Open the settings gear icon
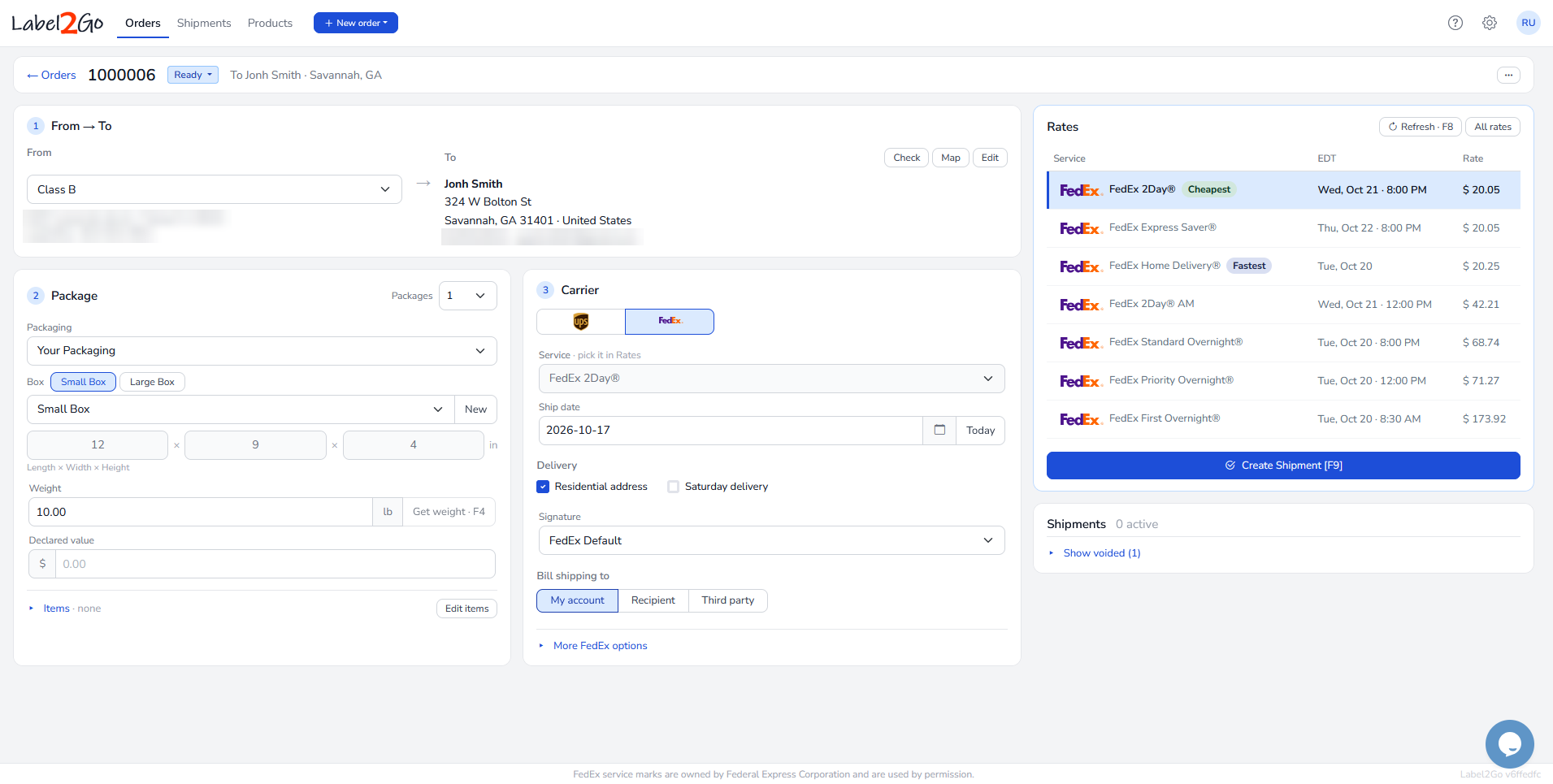This screenshot has width=1553, height=784. click(1489, 23)
